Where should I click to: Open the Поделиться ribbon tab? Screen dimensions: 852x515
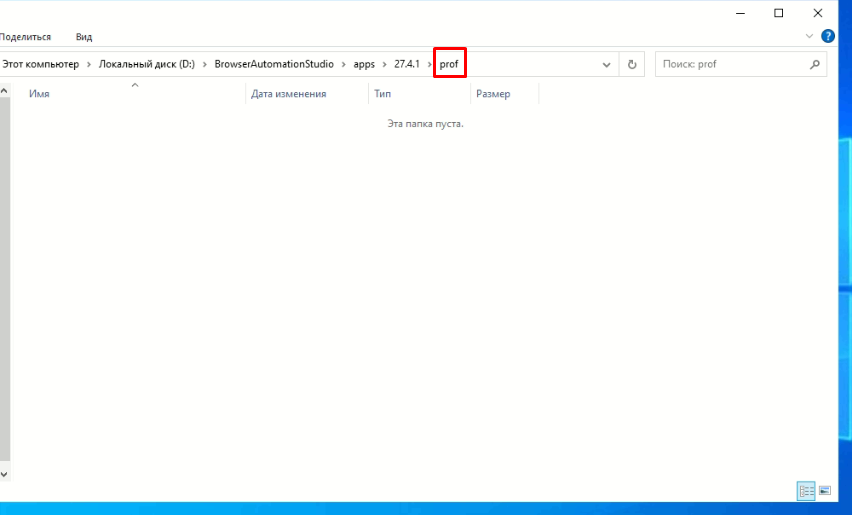26,36
